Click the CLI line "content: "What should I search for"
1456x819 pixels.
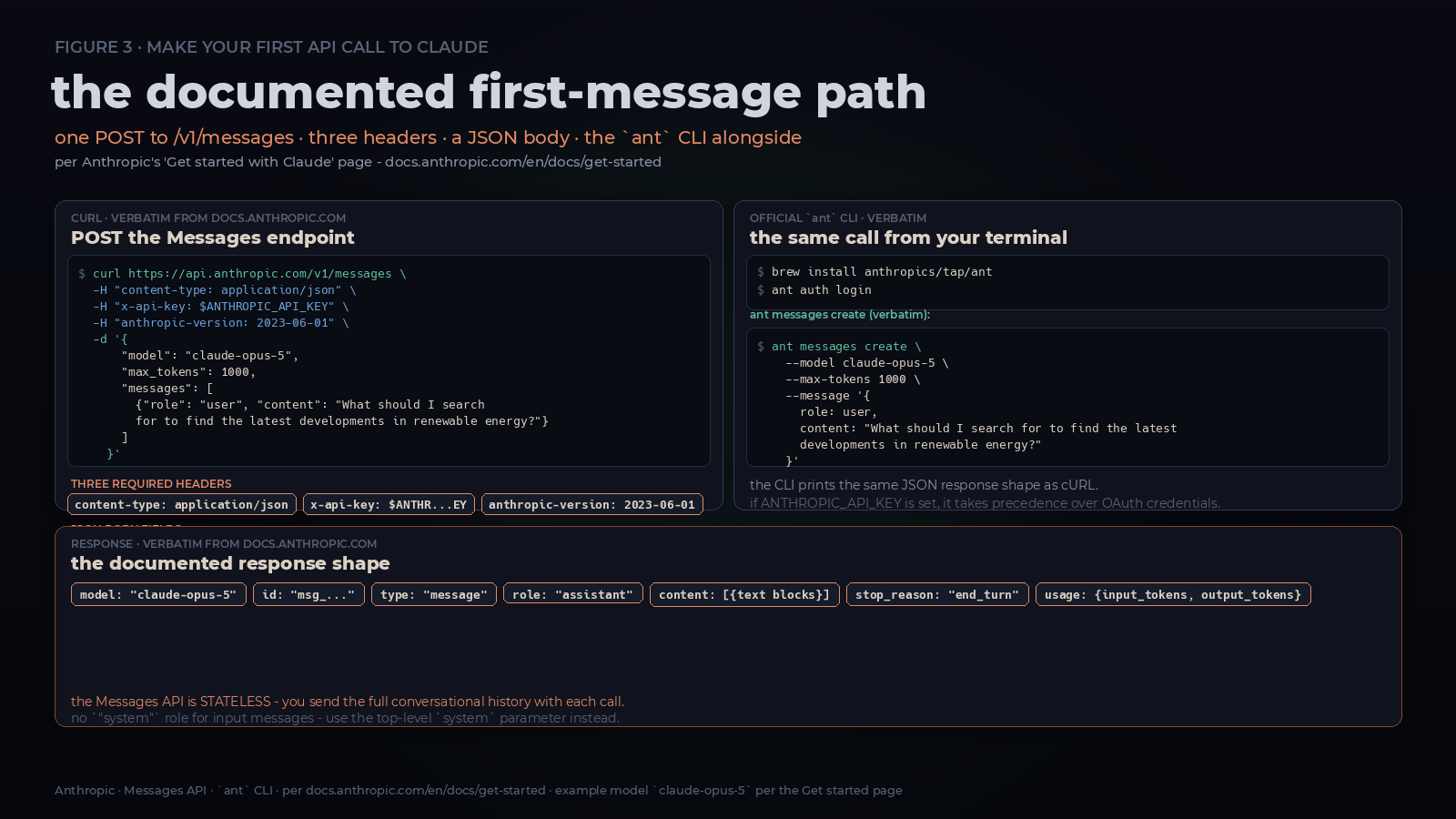pyautogui.click(x=988, y=429)
